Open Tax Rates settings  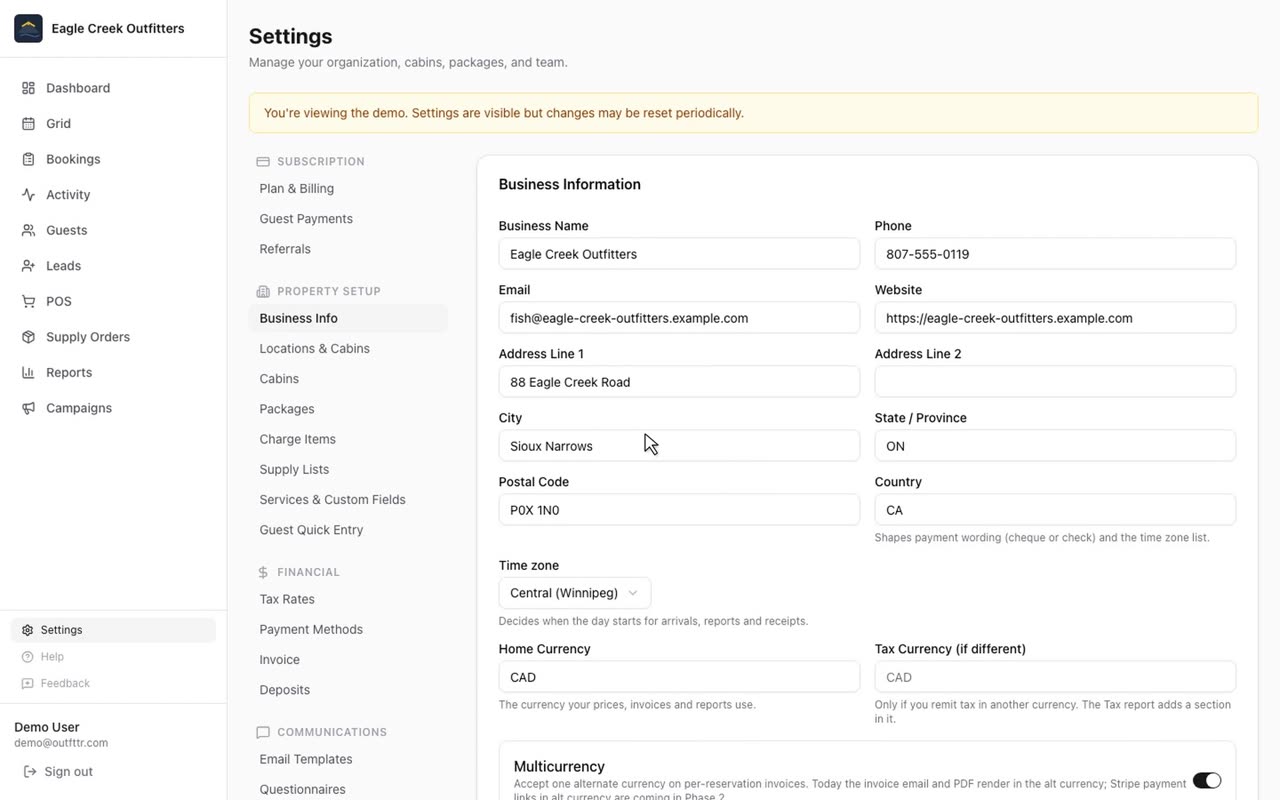pyautogui.click(x=287, y=599)
